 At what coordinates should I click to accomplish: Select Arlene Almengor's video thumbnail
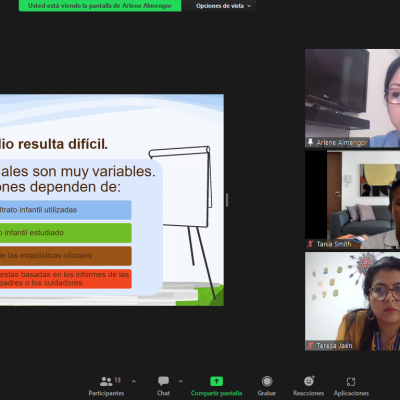[352, 98]
